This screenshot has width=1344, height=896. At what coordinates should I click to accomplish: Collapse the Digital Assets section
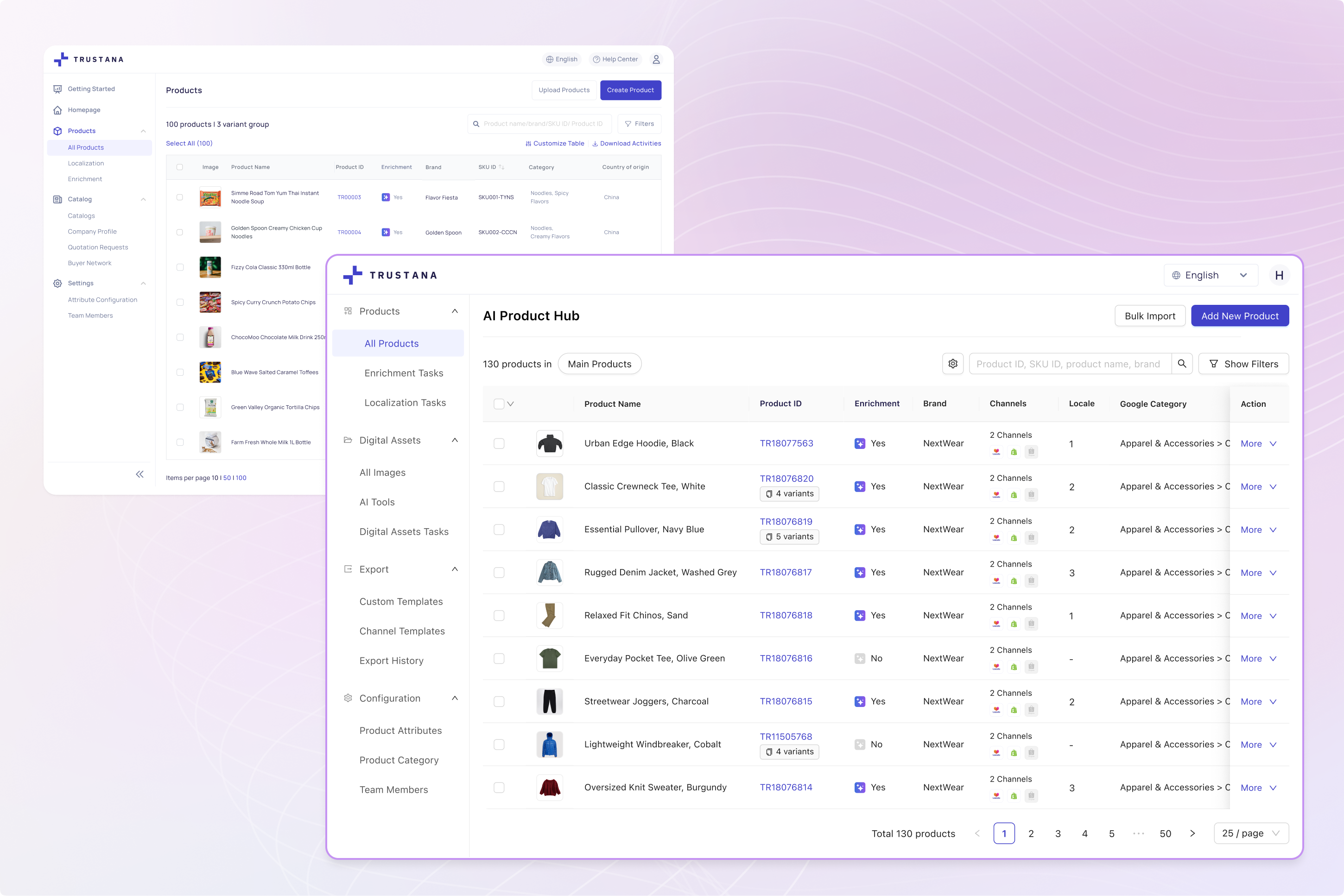click(x=455, y=440)
